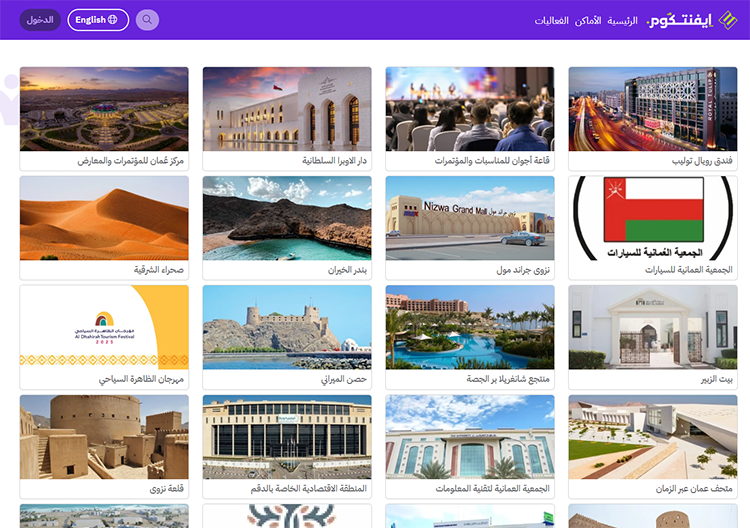This screenshot has width=750, height=528.
Task: Click the الدخول login button
Action: 40,20
